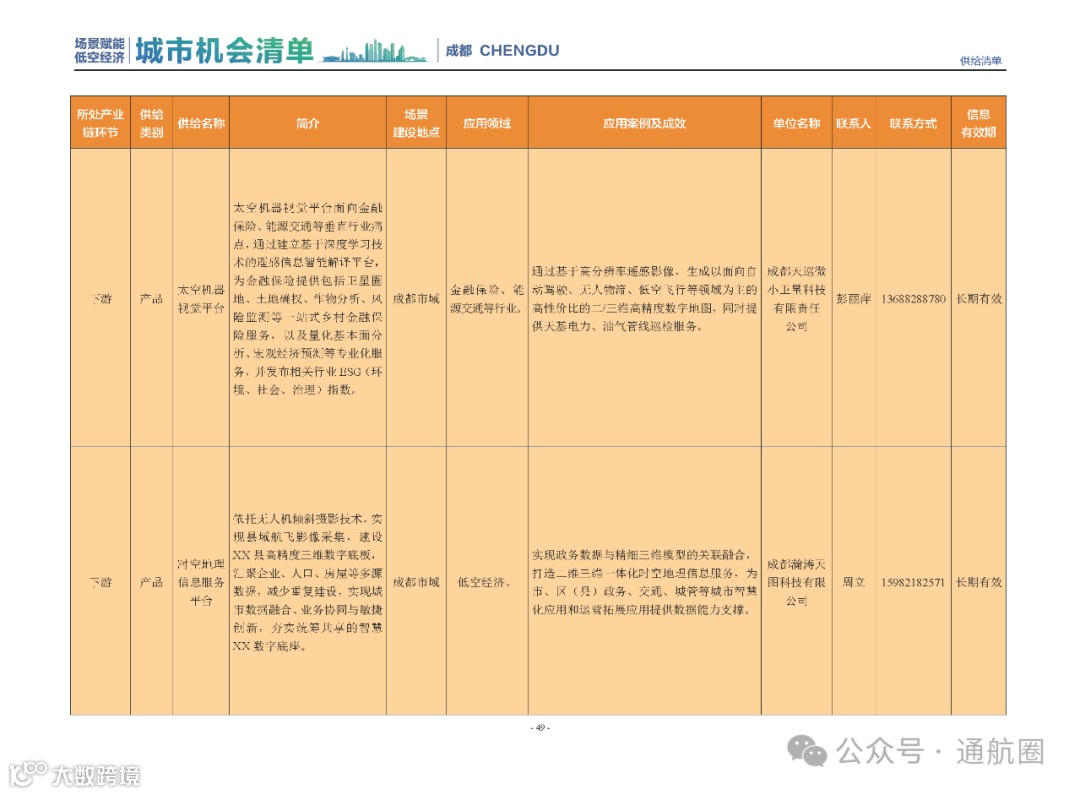The height and width of the screenshot is (795, 1080).
Task: Click the '供给类别' column header
Action: click(152, 123)
